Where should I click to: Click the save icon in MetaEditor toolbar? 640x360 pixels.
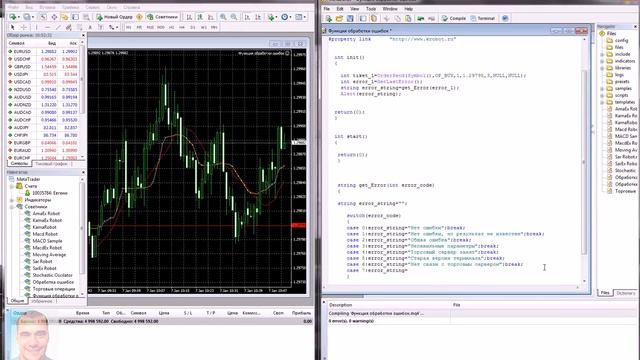coord(350,18)
